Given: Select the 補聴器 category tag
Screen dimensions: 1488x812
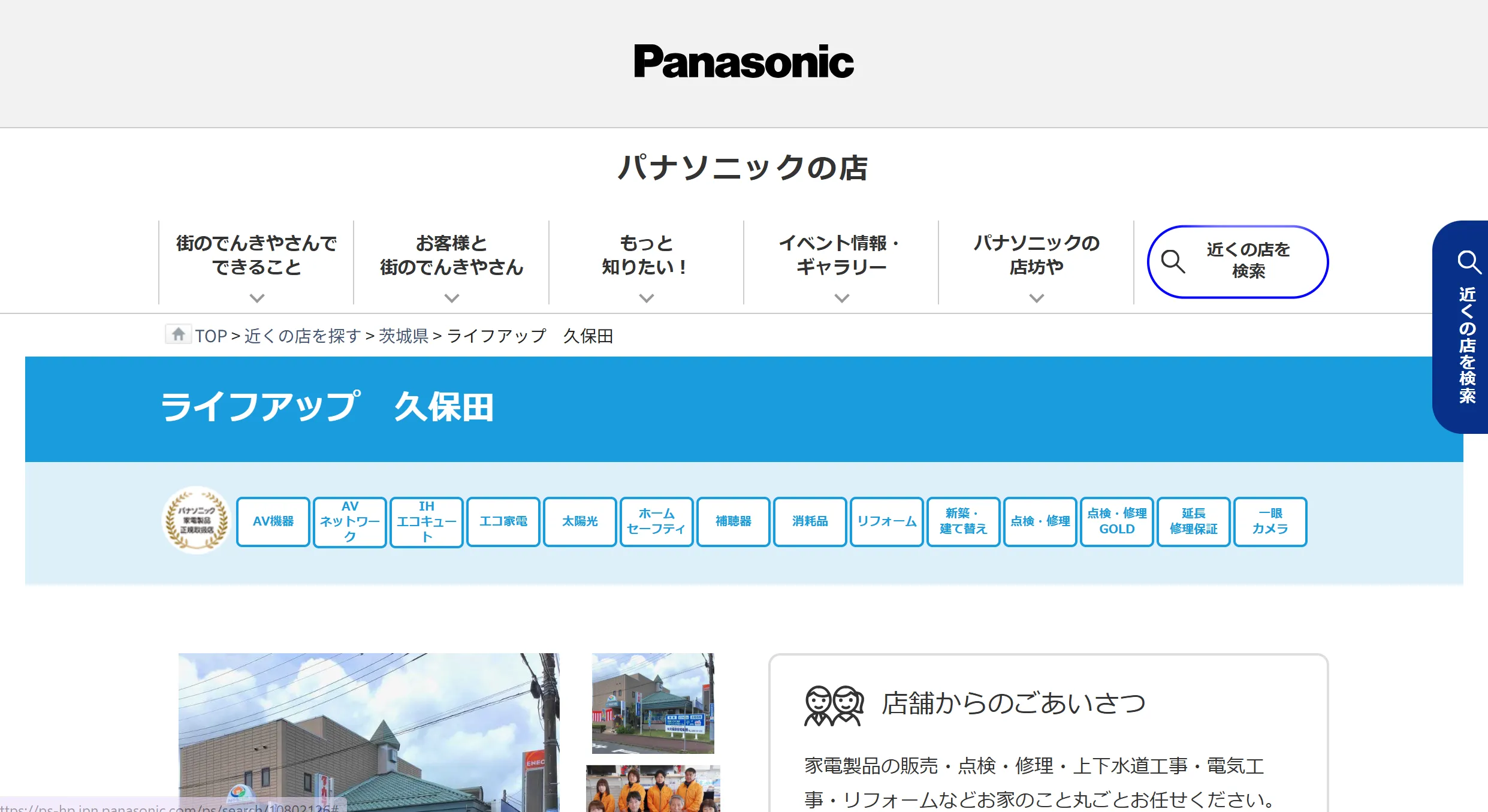Looking at the screenshot, I should pos(734,521).
